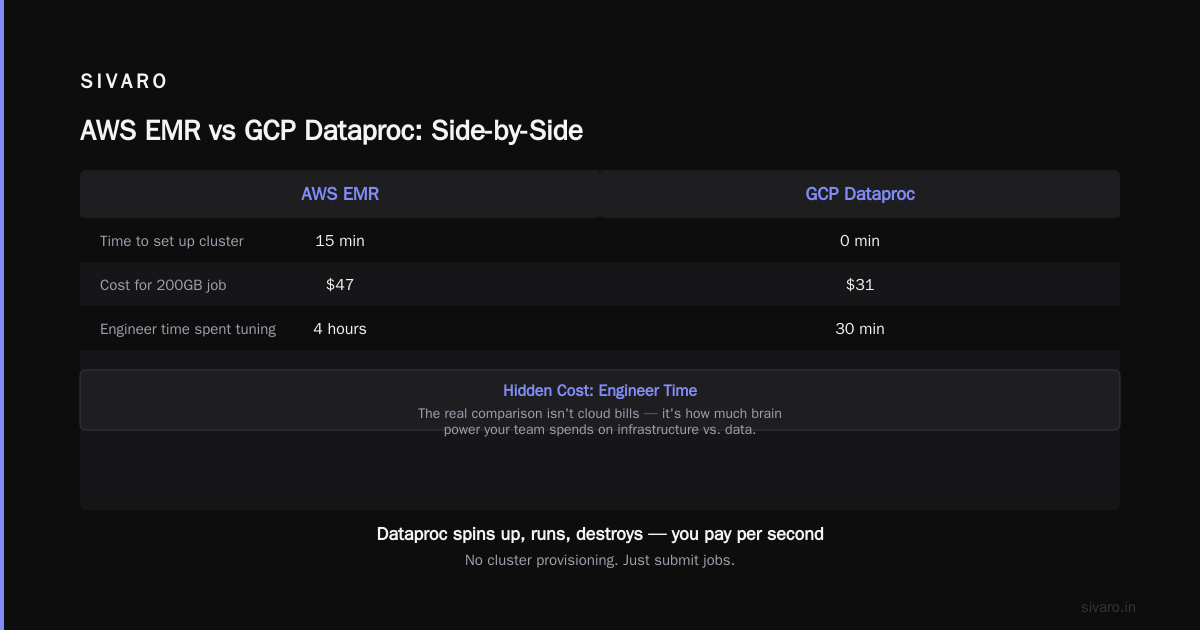Select the 'Cost for 200GB job' label
Viewport: 1200px width, 630px height.
[163, 285]
